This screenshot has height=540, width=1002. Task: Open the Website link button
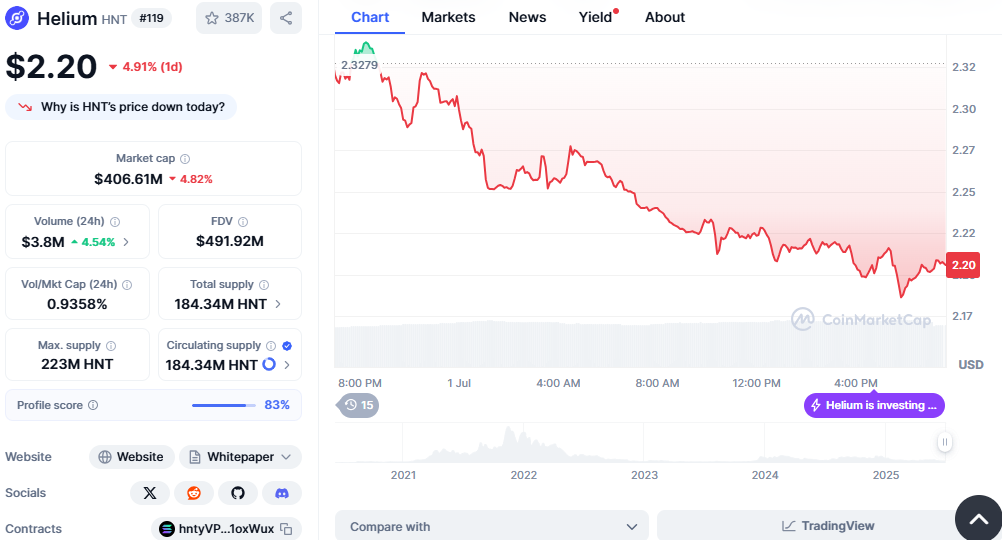tap(132, 457)
